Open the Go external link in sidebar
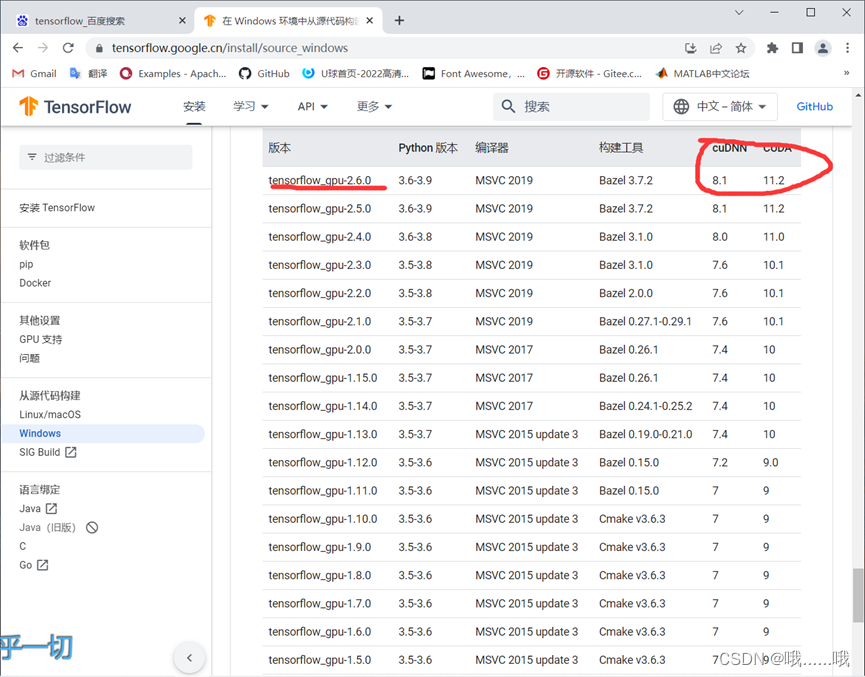The image size is (865, 677). (x=34, y=565)
